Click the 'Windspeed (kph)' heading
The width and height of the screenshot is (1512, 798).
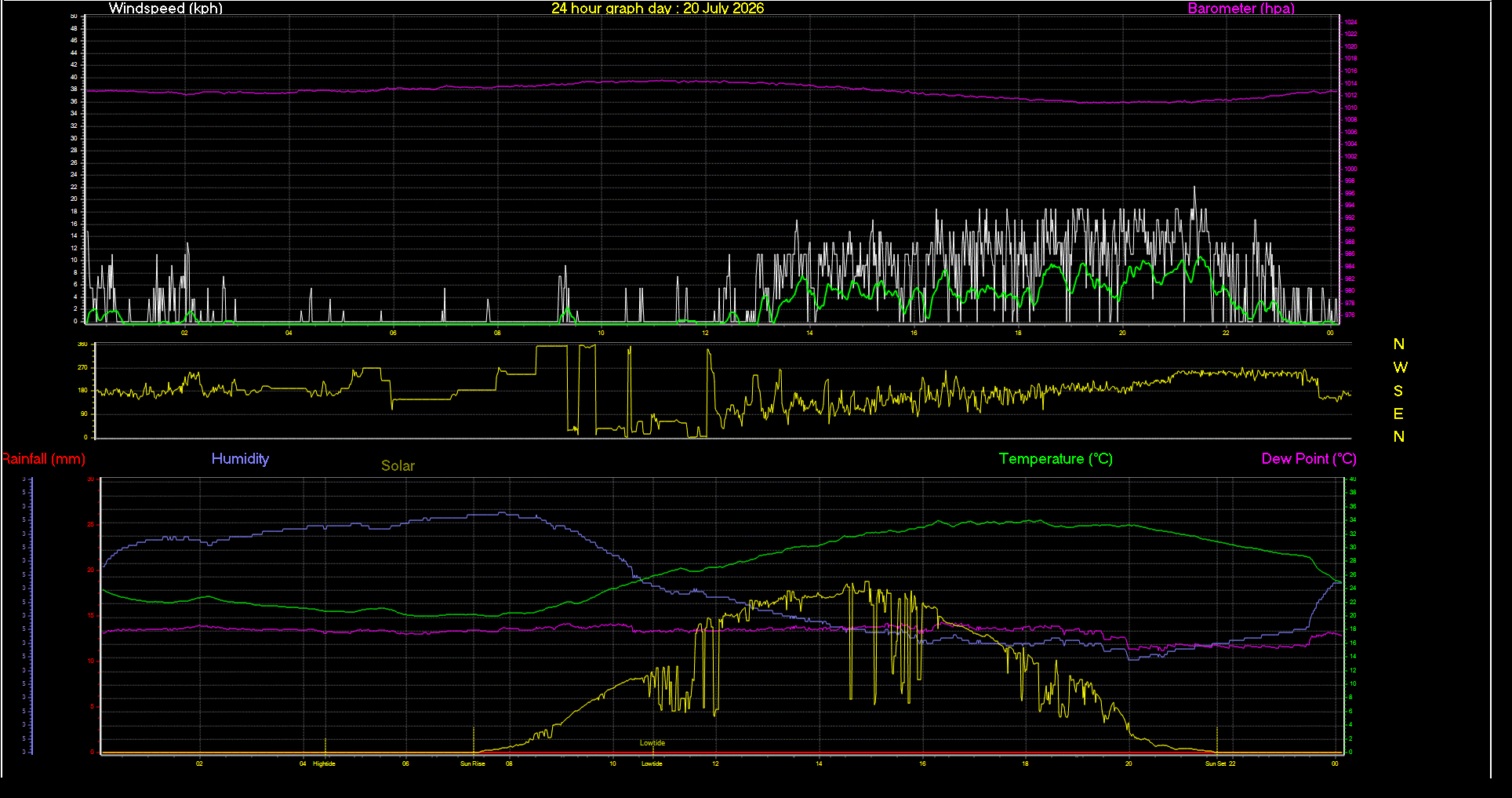pyautogui.click(x=165, y=9)
